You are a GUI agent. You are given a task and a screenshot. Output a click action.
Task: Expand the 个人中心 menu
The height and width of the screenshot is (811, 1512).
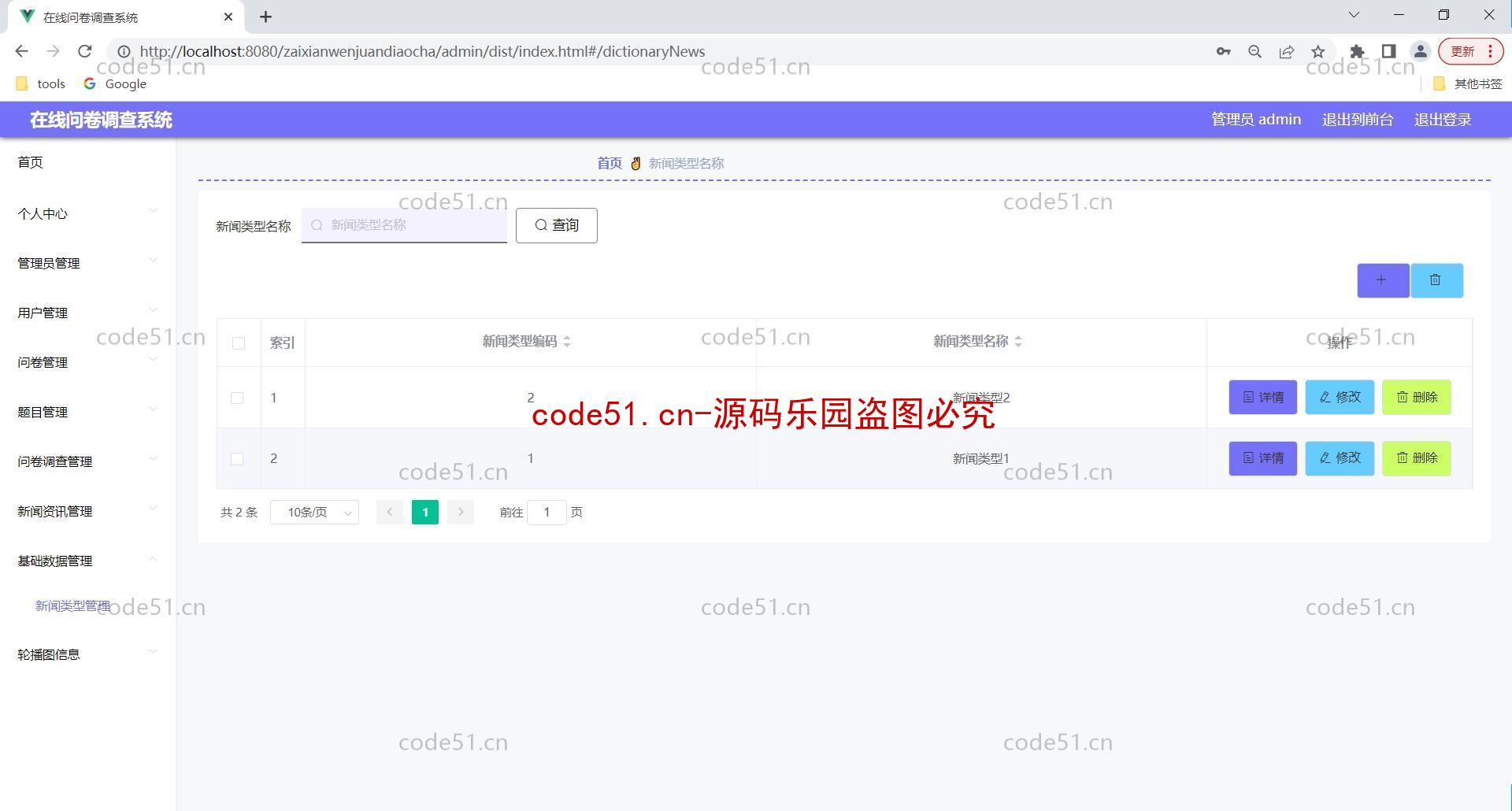(87, 213)
